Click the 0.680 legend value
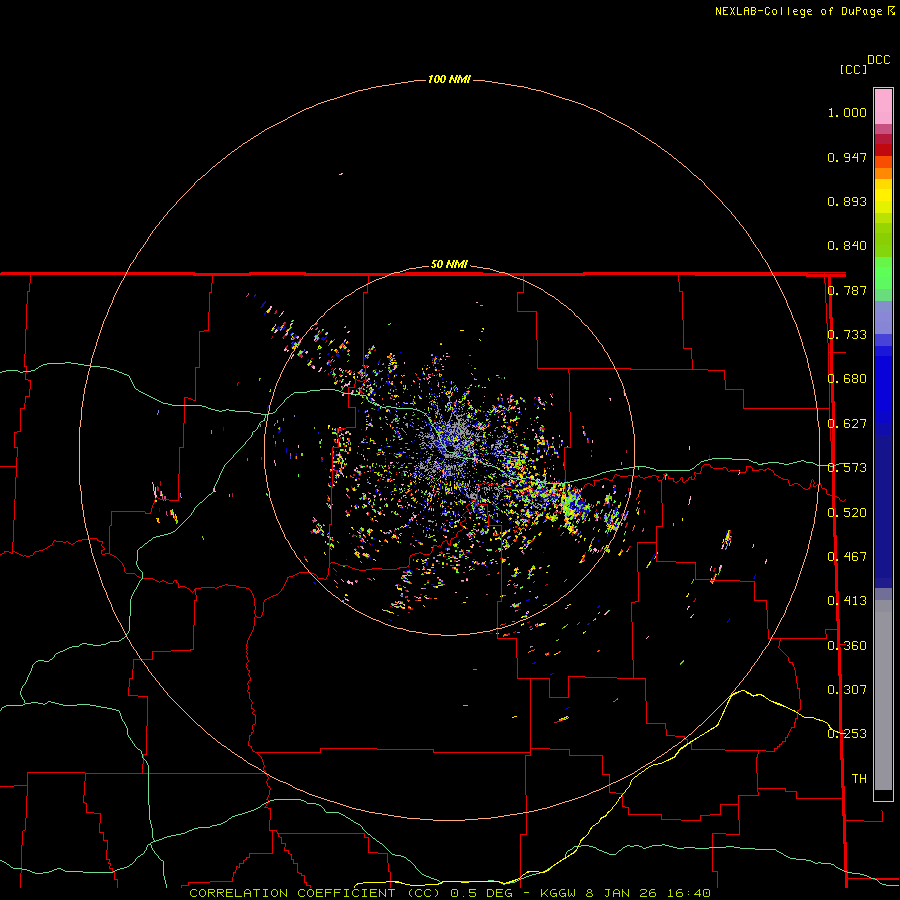This screenshot has height=900, width=900. click(x=847, y=379)
